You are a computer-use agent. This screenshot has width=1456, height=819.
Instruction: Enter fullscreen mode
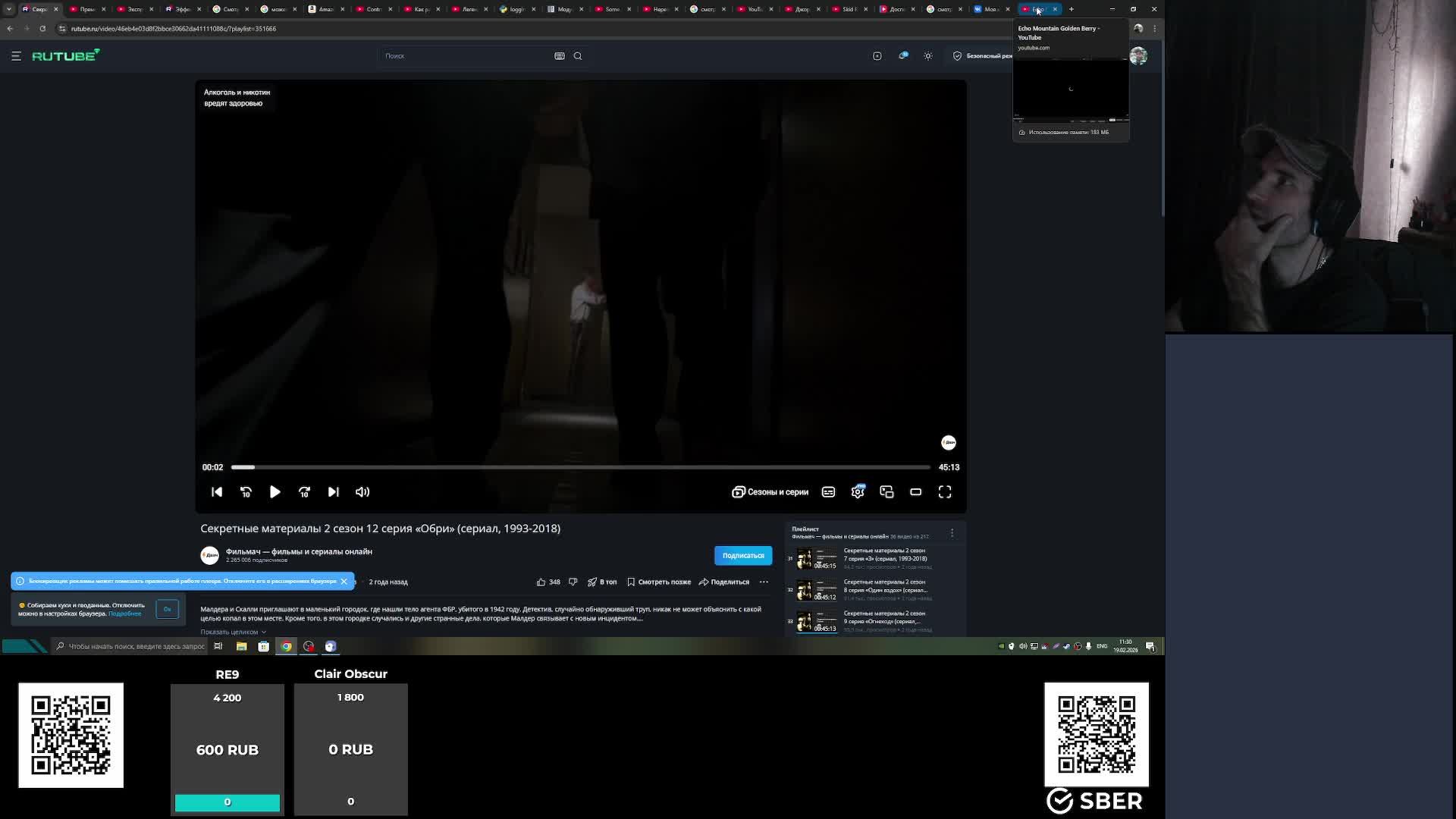[945, 492]
